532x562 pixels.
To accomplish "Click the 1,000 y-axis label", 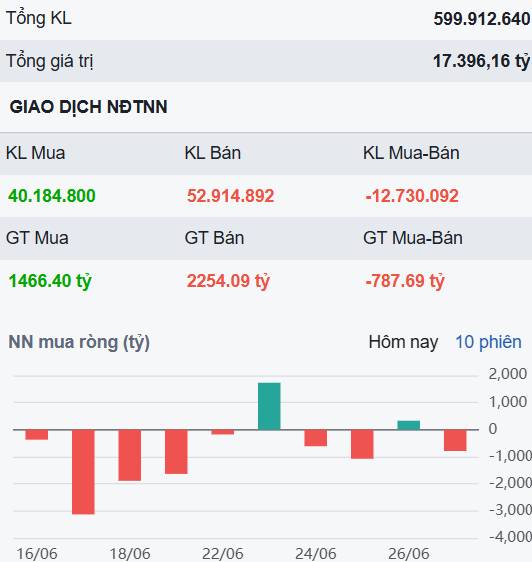I will 508,401.
